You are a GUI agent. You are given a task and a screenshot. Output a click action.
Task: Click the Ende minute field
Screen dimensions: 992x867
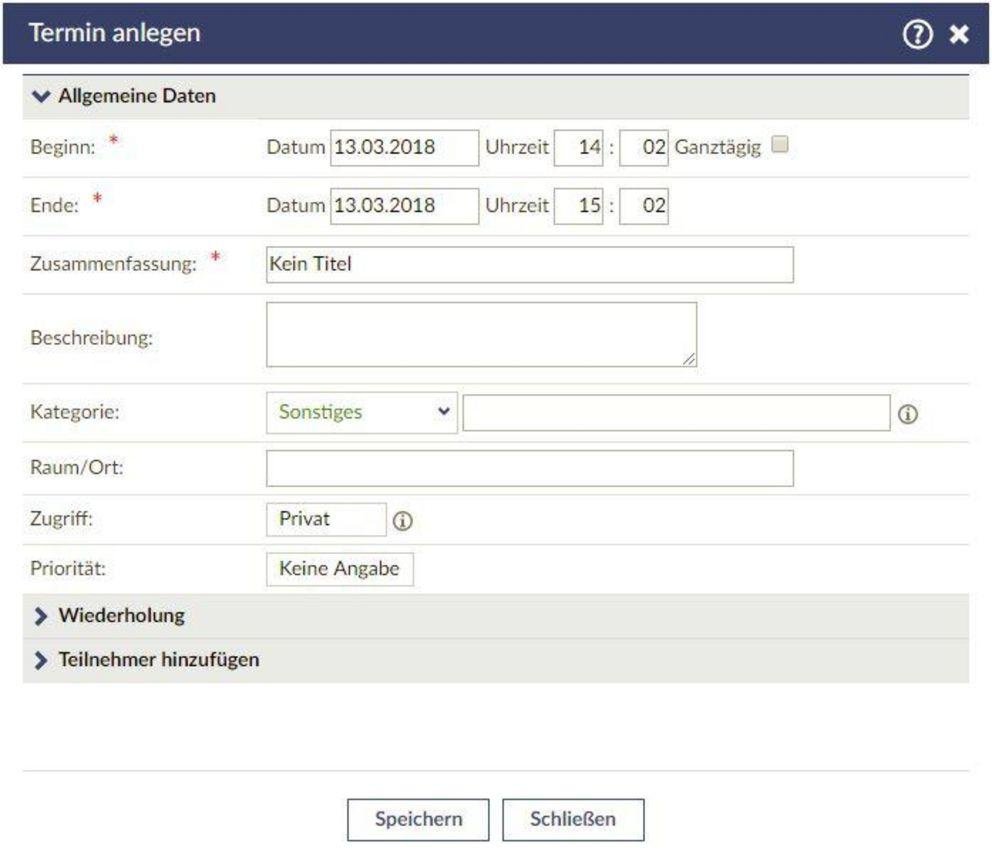pyautogui.click(x=643, y=206)
